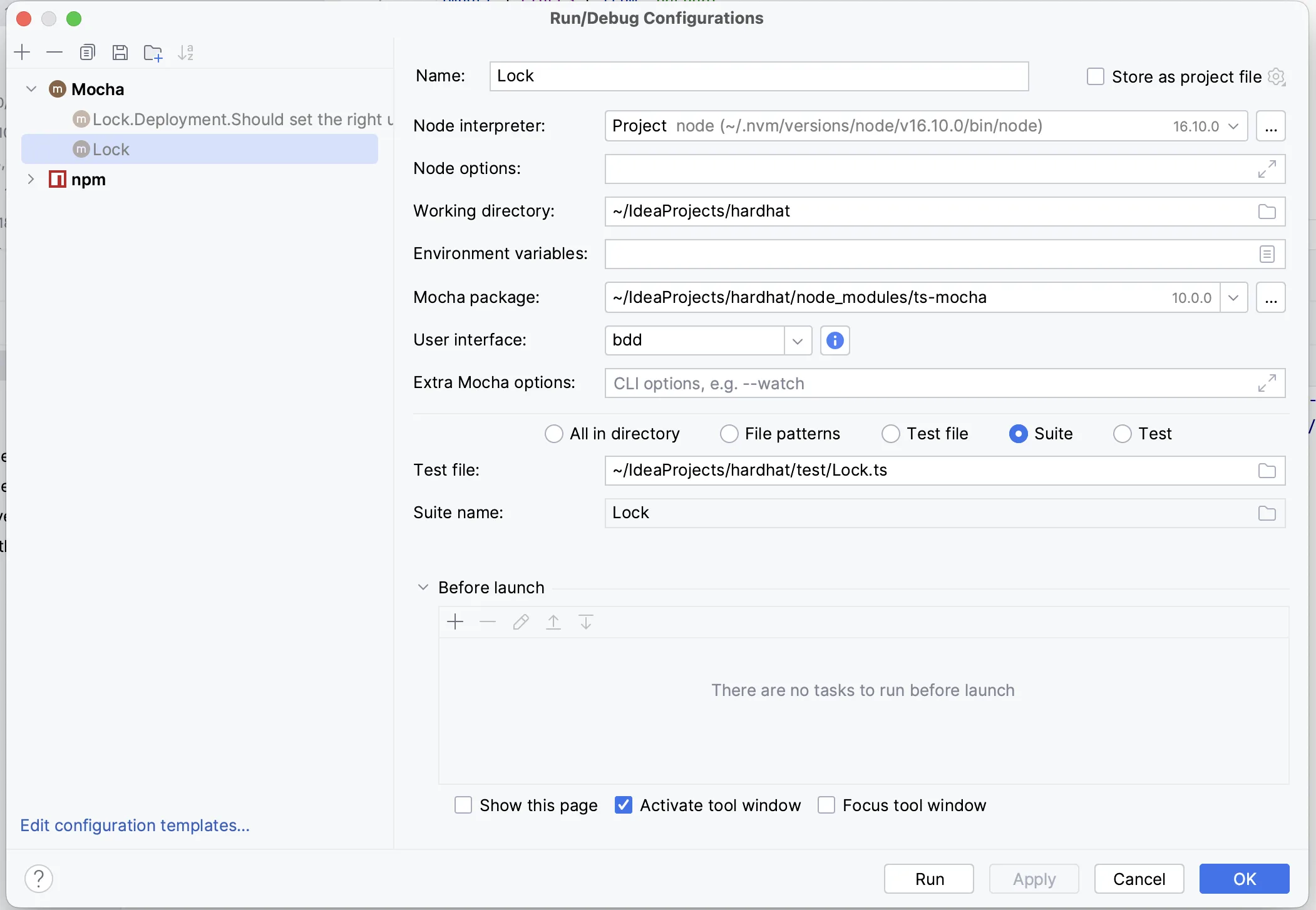Image resolution: width=1316 pixels, height=910 pixels.
Task: Select the Test file radio option
Action: [890, 434]
